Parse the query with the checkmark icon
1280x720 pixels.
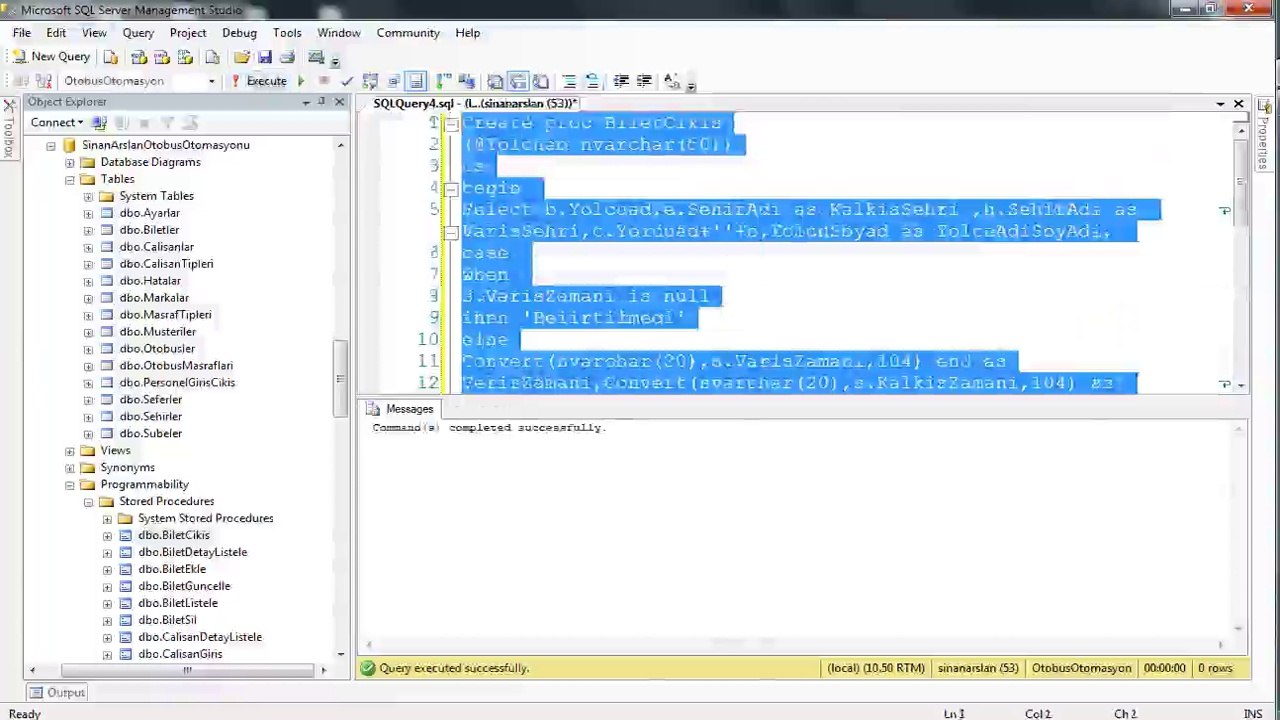[346, 81]
